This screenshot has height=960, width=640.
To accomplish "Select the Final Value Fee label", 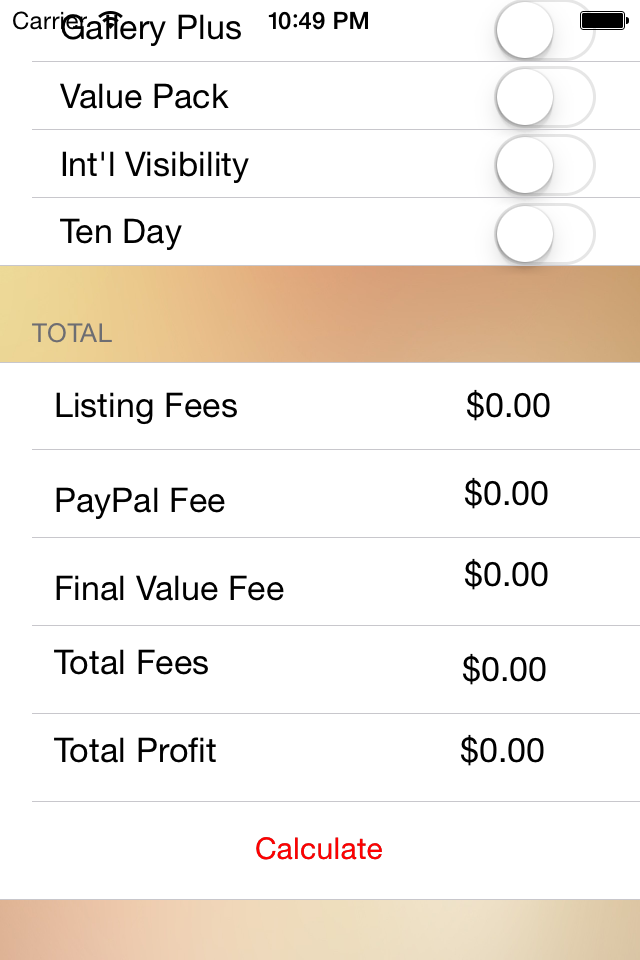I will [x=169, y=588].
